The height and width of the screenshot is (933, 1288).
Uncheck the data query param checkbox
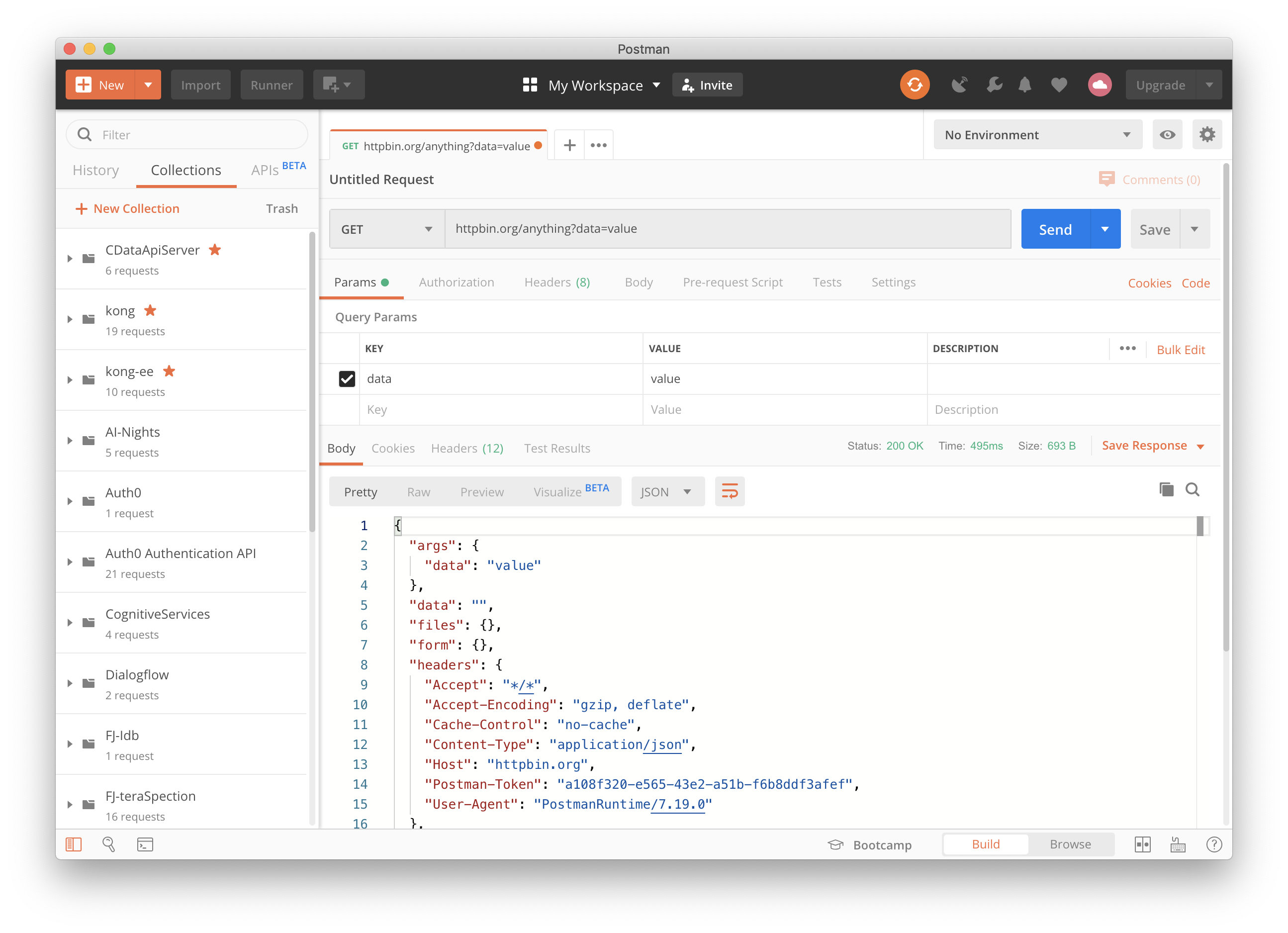click(x=347, y=379)
